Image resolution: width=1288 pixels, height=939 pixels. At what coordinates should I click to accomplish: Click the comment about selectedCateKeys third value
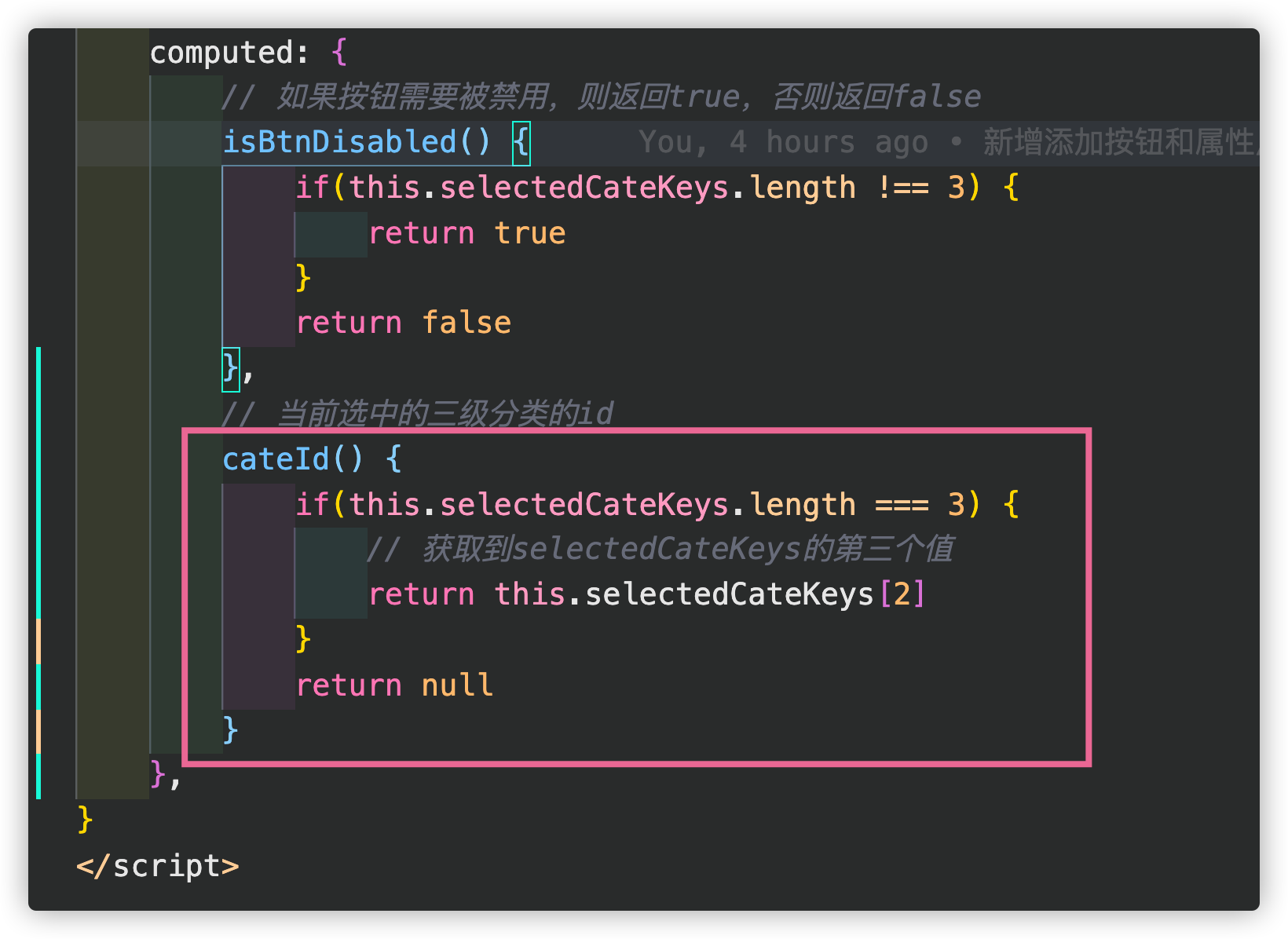click(660, 549)
